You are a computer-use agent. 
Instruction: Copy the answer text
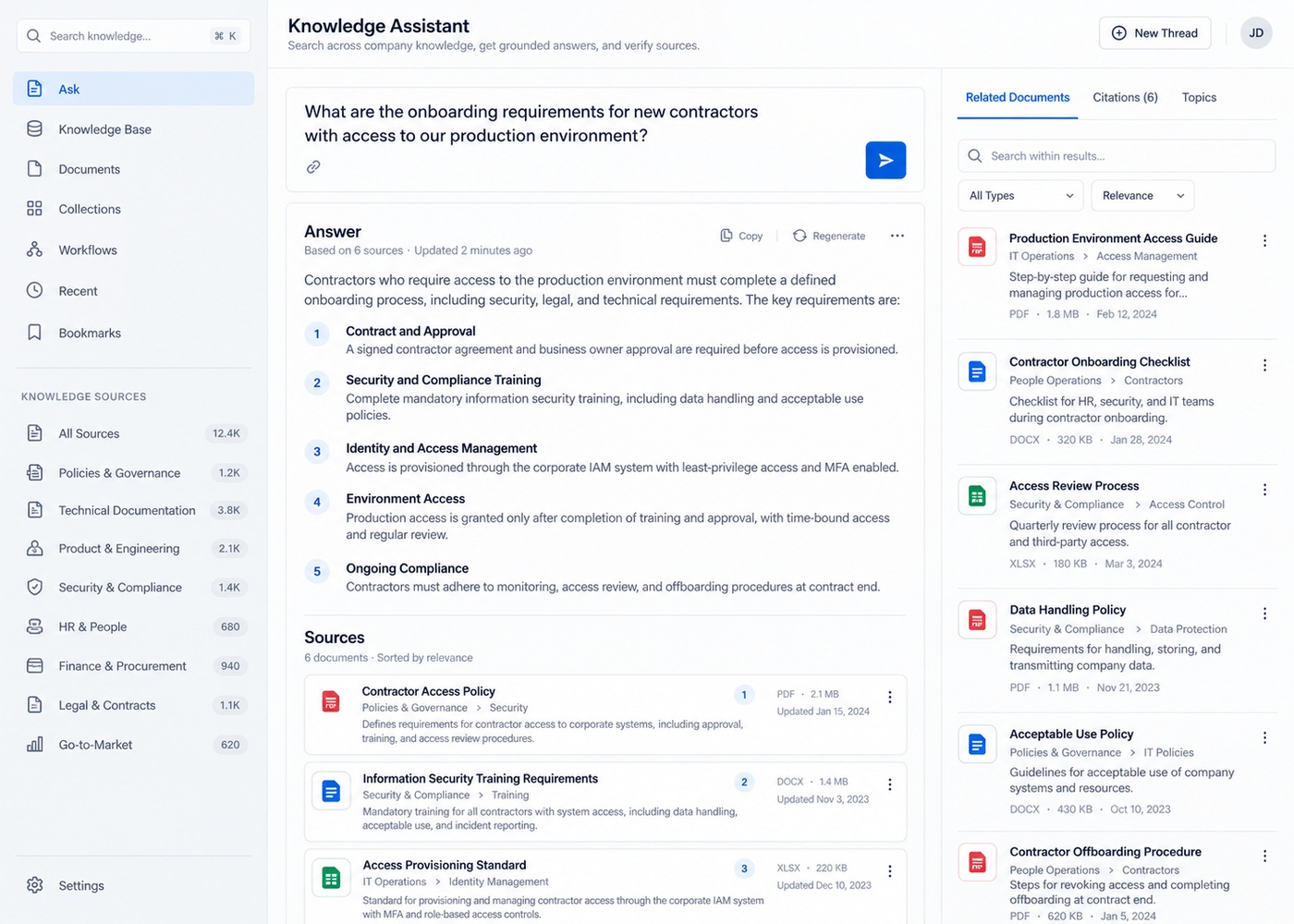[741, 236]
